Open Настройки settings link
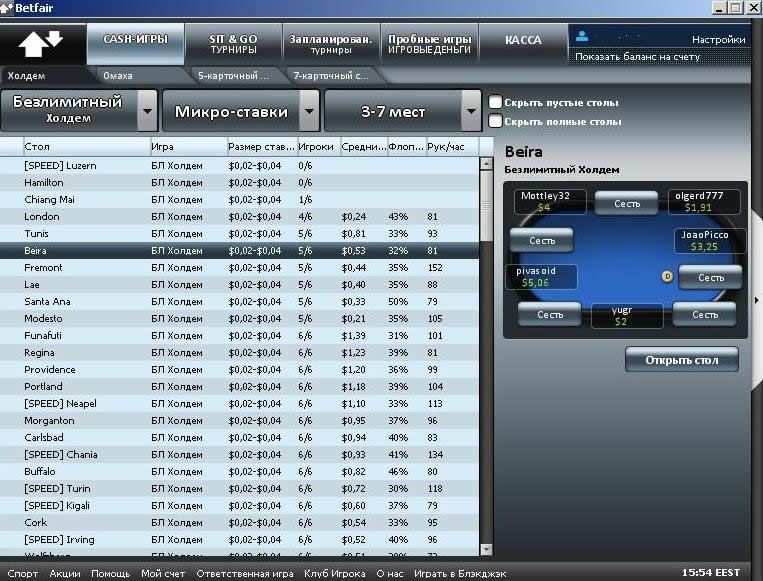 coord(718,40)
